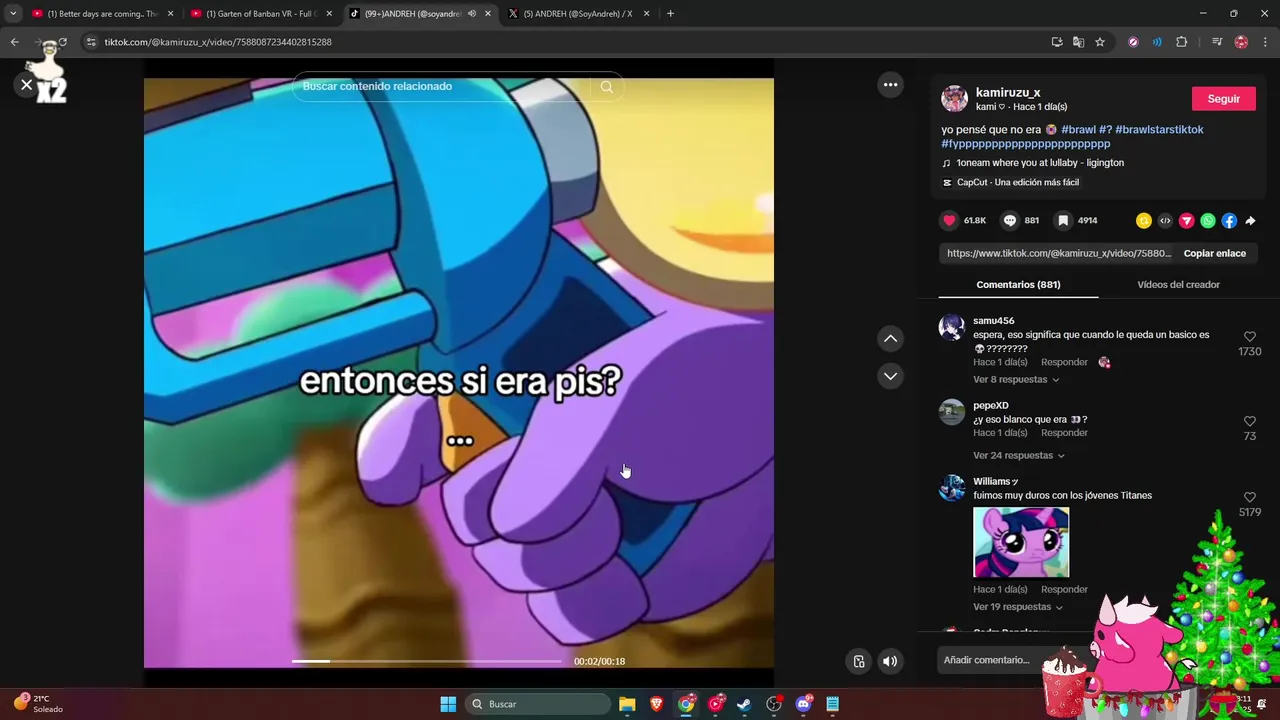Open the tab search dropdown arrow

pyautogui.click(x=12, y=14)
